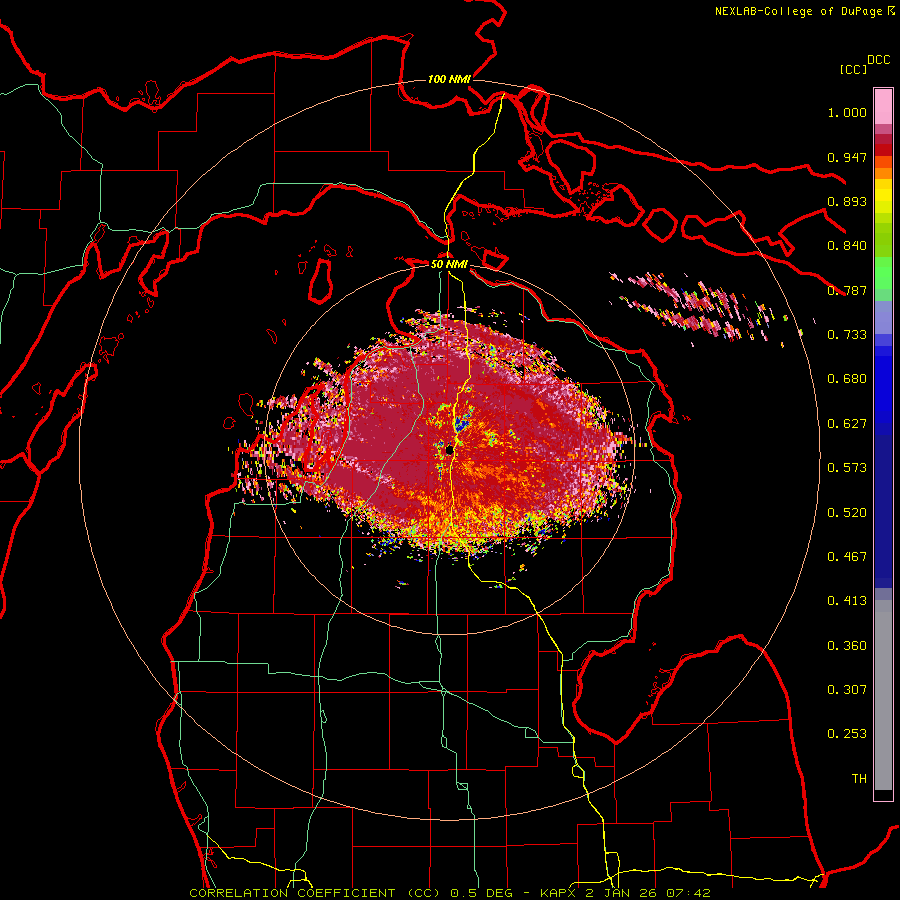The height and width of the screenshot is (900, 900).
Task: Select the 0.787 legend value
Action: coord(847,290)
